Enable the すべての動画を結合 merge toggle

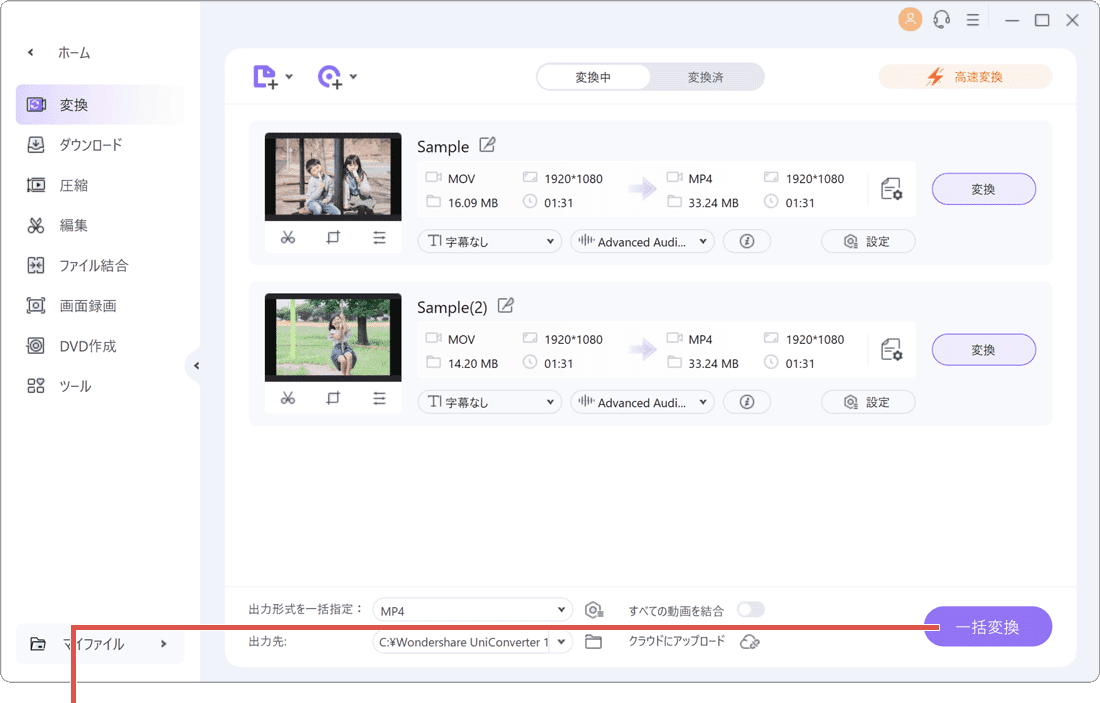coord(751,609)
